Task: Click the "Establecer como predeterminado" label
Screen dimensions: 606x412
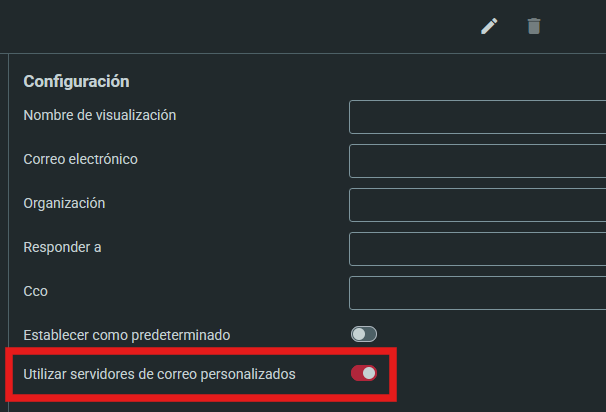Action: click(x=127, y=334)
